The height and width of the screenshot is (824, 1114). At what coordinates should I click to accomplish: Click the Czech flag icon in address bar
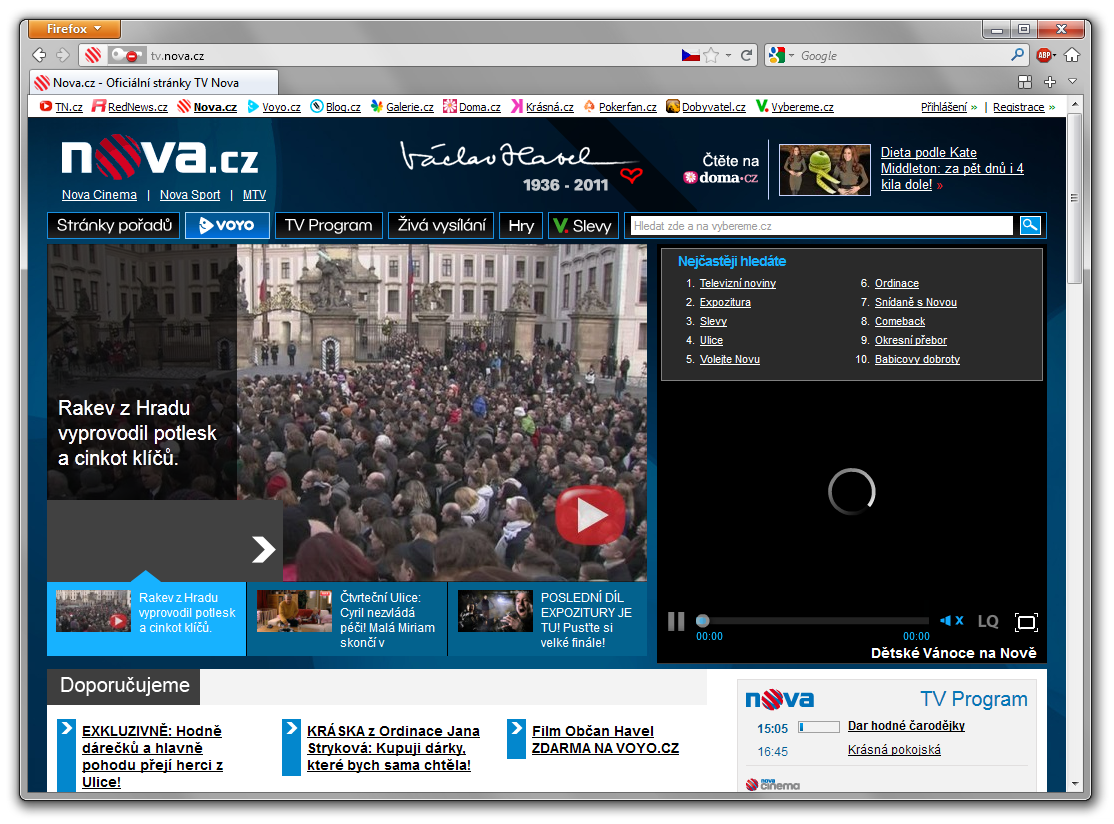coord(690,55)
